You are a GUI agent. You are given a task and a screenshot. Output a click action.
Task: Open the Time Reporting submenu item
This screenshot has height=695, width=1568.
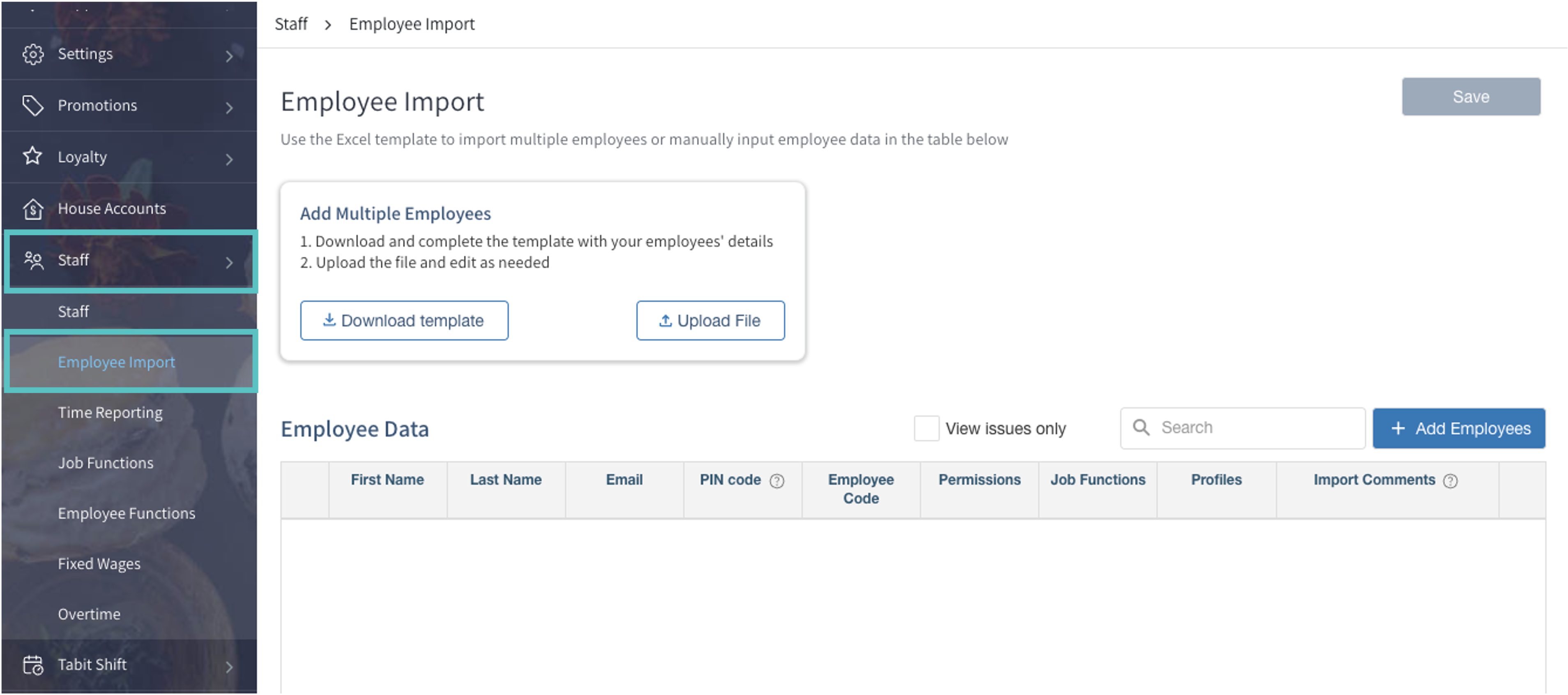point(110,413)
